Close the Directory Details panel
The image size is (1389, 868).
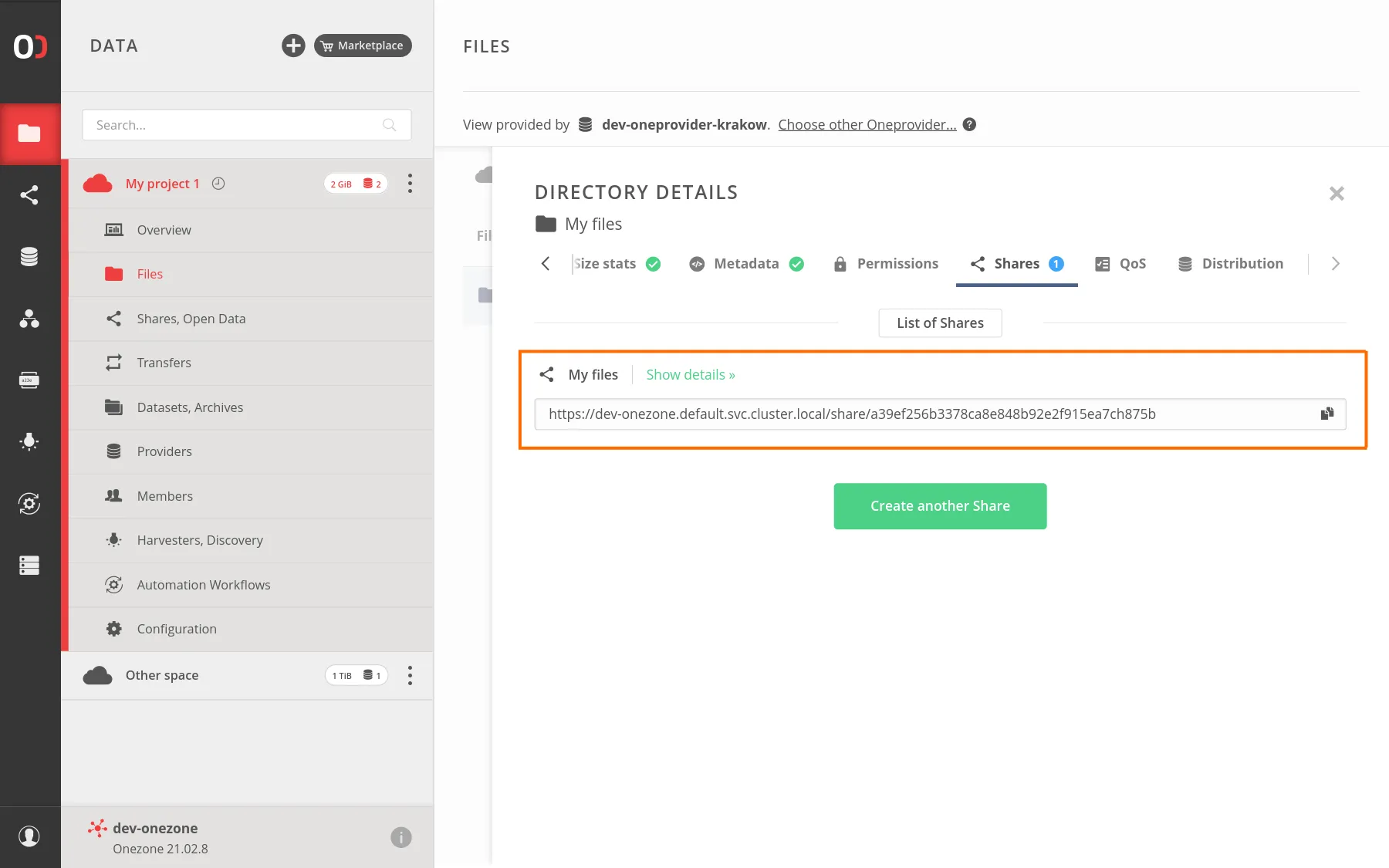click(x=1337, y=194)
